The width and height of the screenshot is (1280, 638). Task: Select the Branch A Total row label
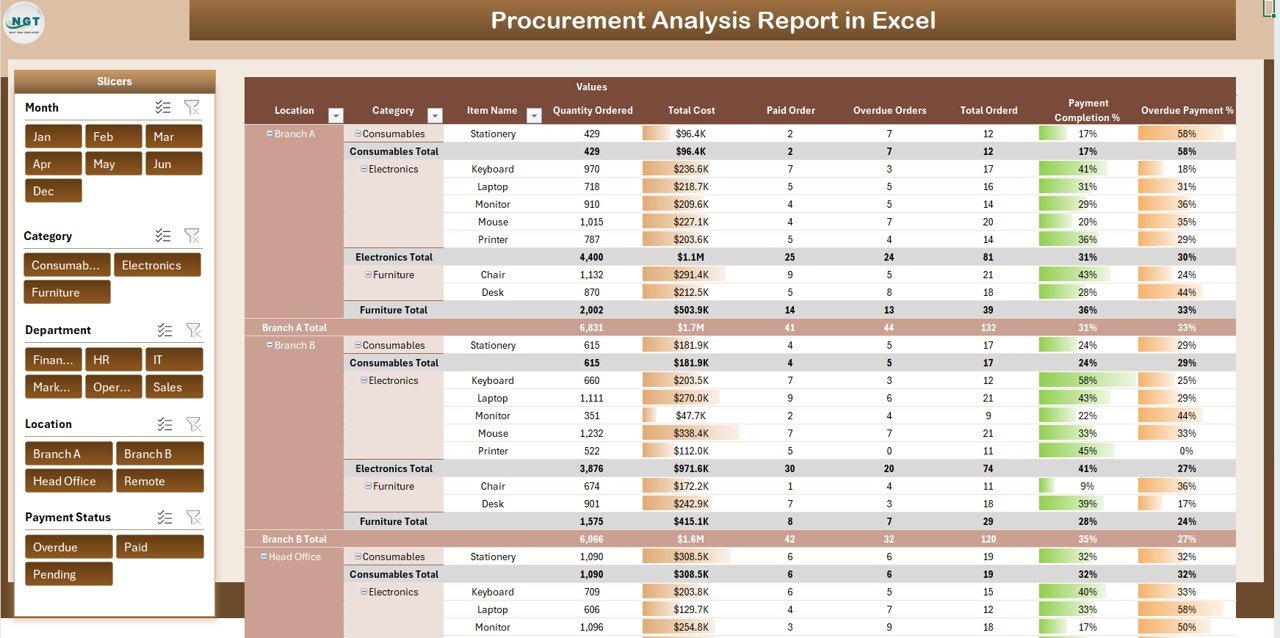[x=294, y=327]
